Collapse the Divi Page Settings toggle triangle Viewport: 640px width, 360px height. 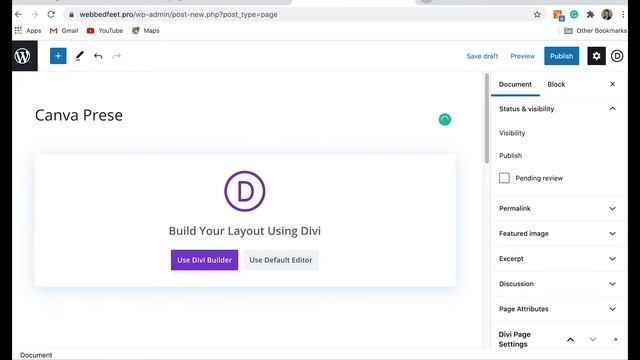[616, 340]
